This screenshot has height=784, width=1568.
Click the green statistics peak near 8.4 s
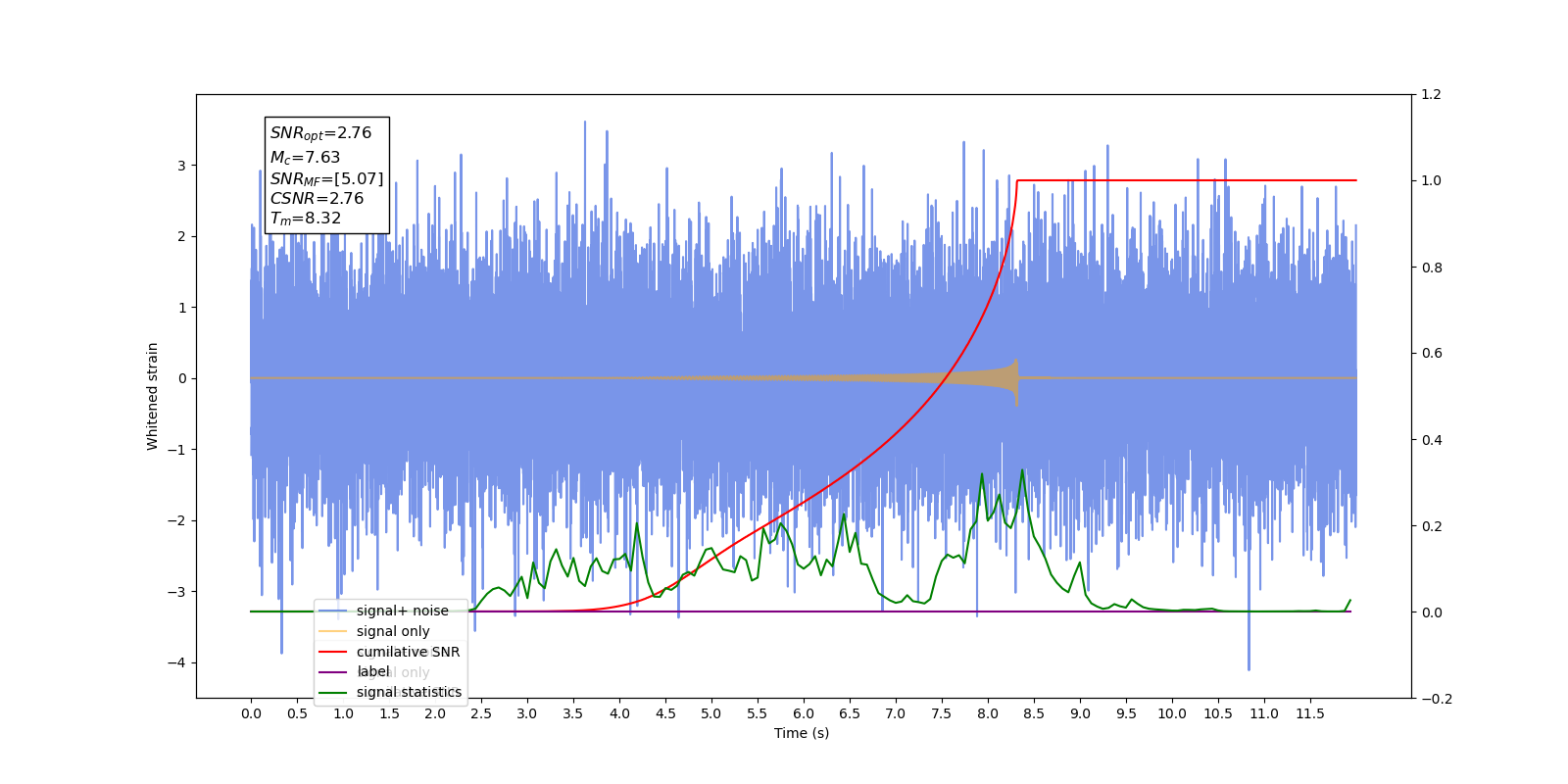point(1022,470)
